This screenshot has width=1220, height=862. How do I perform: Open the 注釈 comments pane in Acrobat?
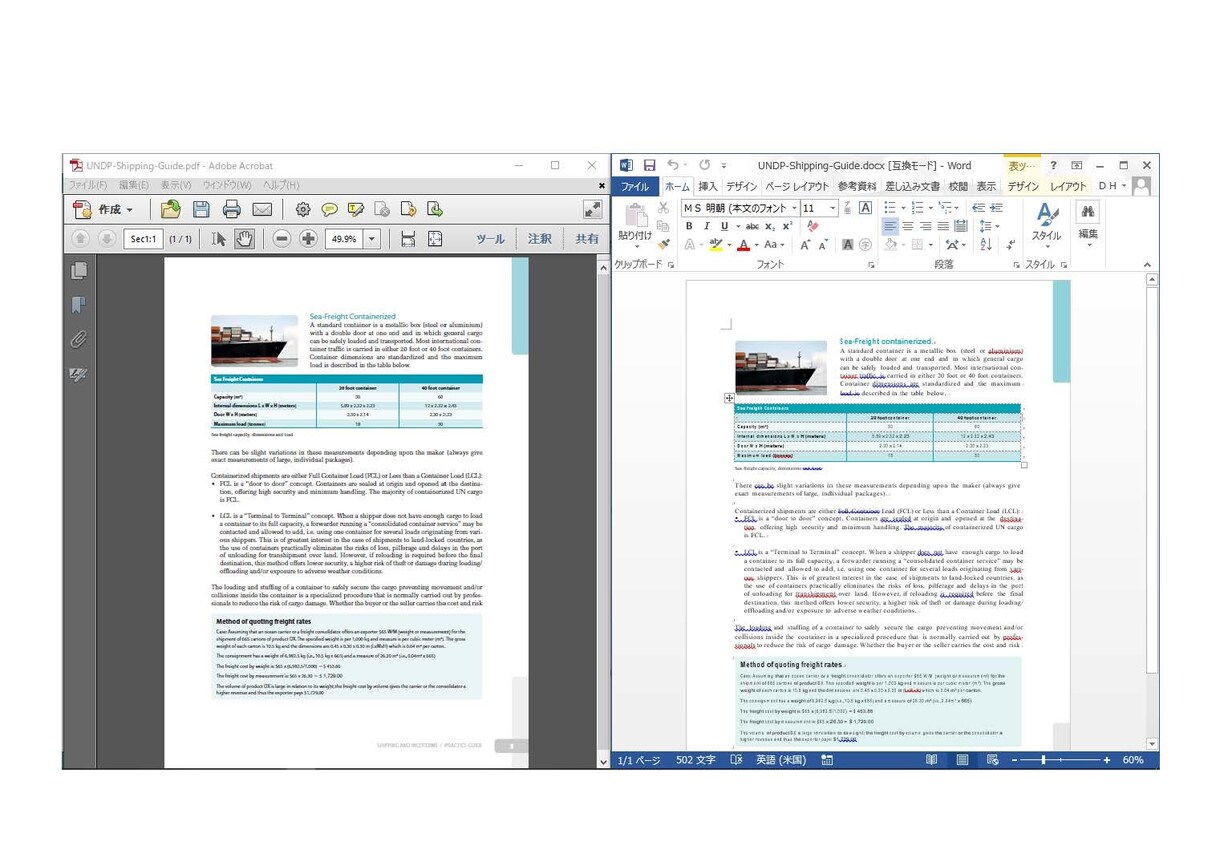(x=539, y=239)
